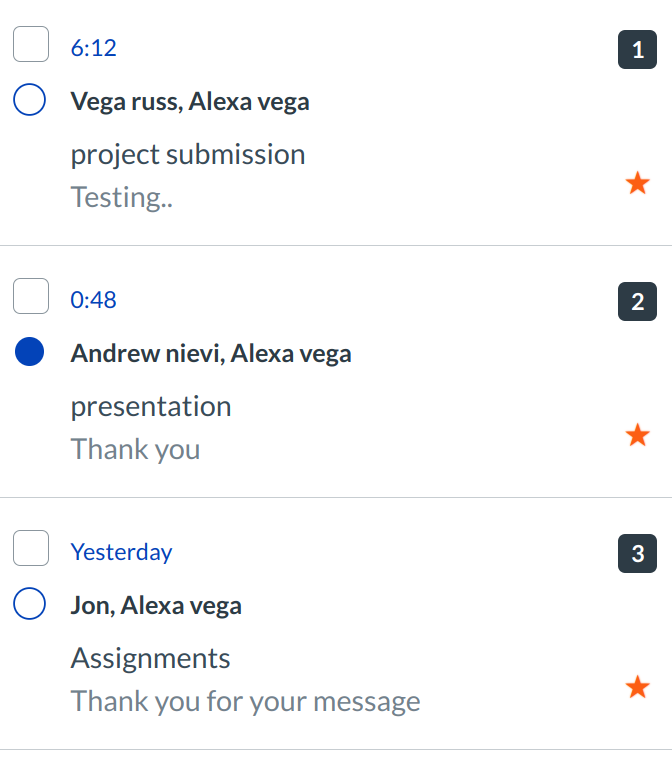Tick the checkbox for Yesterday's conversation
672x770 pixels.
[x=31, y=549]
